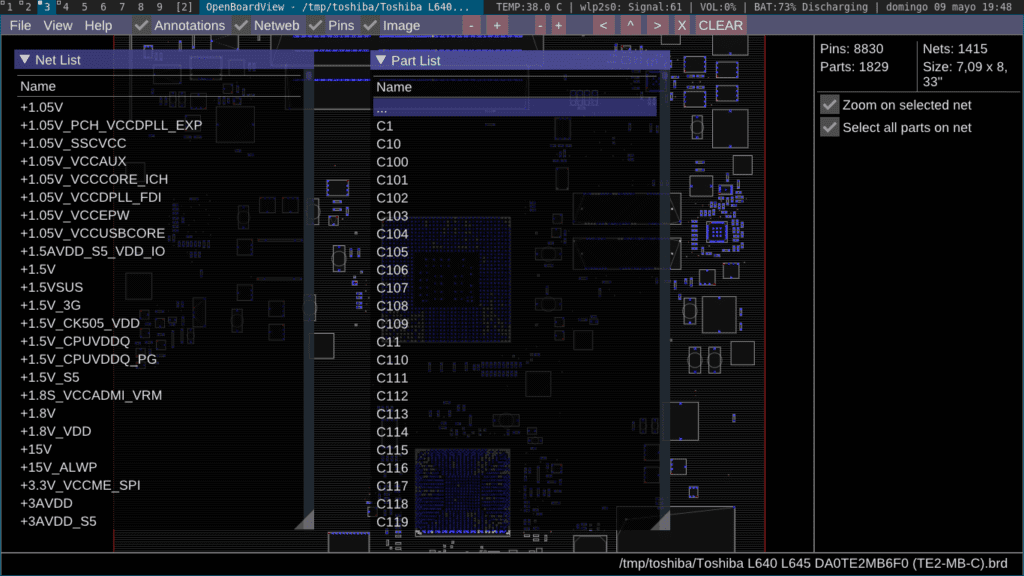1024x576 pixels.
Task: Toggle the Pins checkbox
Action: pyautogui.click(x=315, y=25)
